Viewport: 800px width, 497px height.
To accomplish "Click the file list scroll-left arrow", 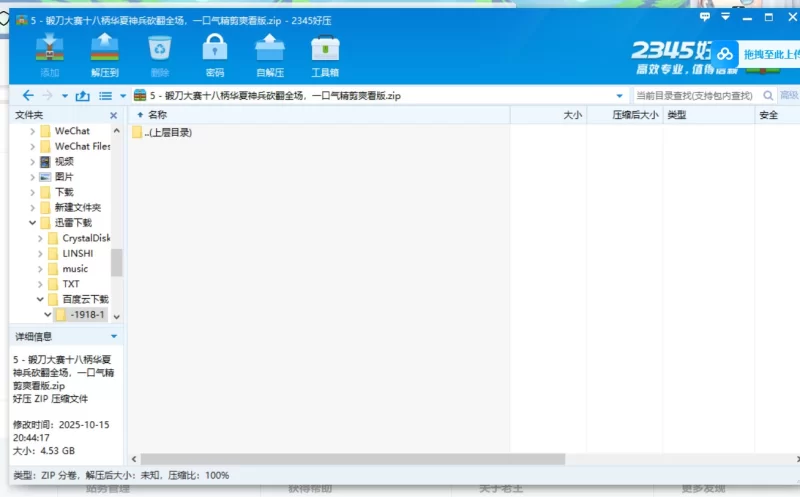I will (x=134, y=459).
